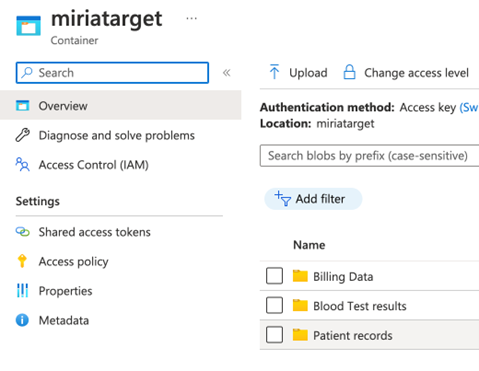Click the Upload arrow icon
Image resolution: width=479 pixels, height=371 pixels.
point(274,72)
